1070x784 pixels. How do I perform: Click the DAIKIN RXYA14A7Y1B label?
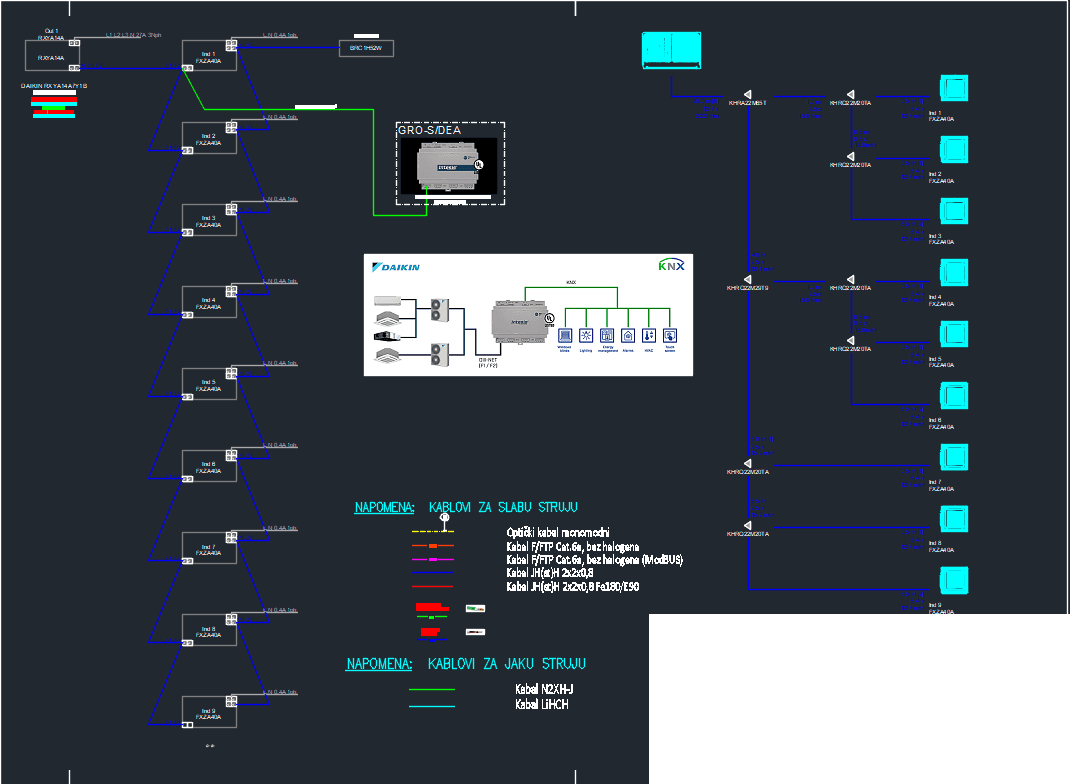(x=54, y=87)
